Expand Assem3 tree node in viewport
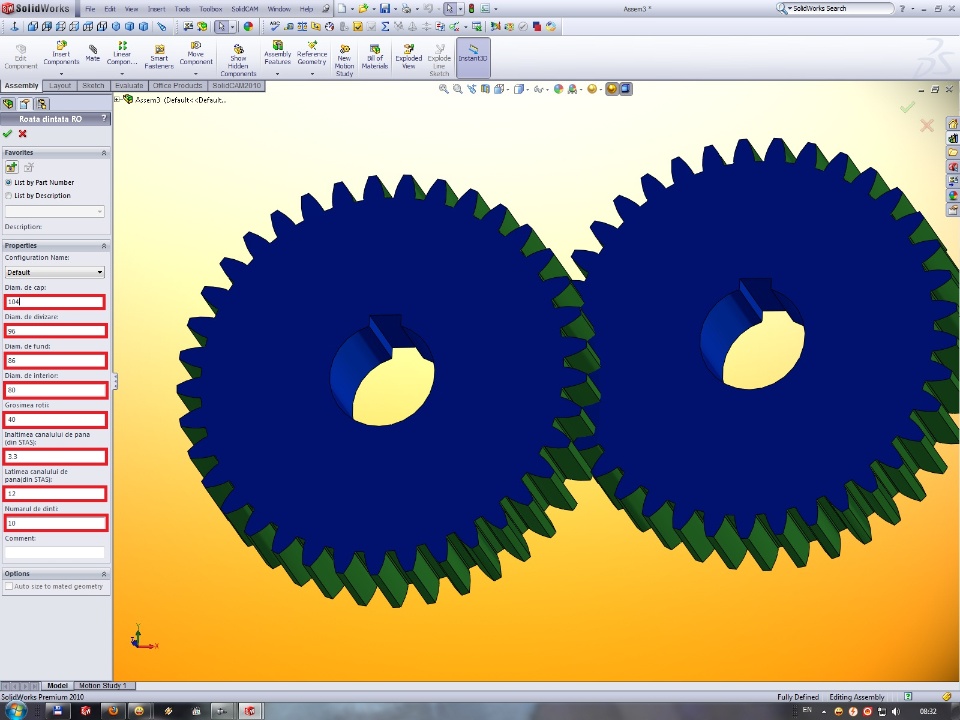The height and width of the screenshot is (720, 960). [118, 99]
